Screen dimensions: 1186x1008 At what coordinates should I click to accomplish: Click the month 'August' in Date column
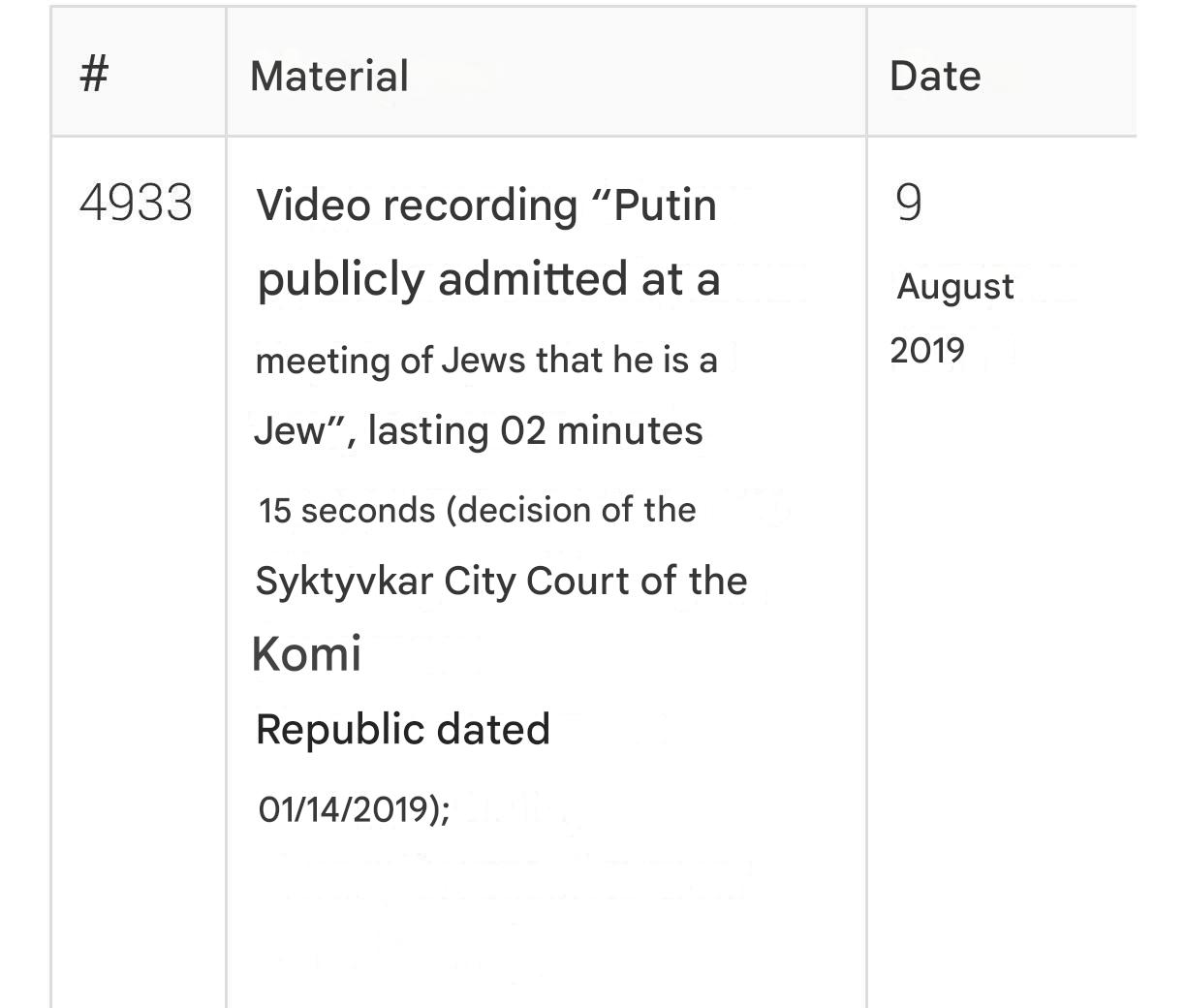(955, 288)
